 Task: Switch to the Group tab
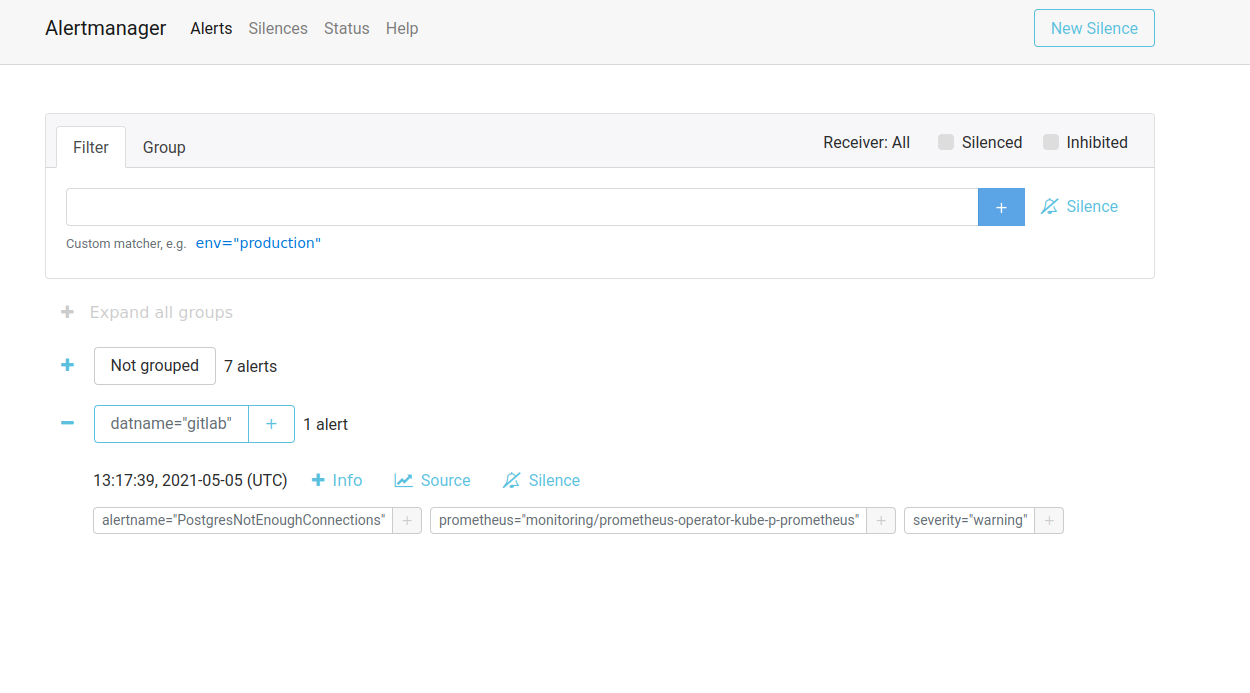point(164,147)
